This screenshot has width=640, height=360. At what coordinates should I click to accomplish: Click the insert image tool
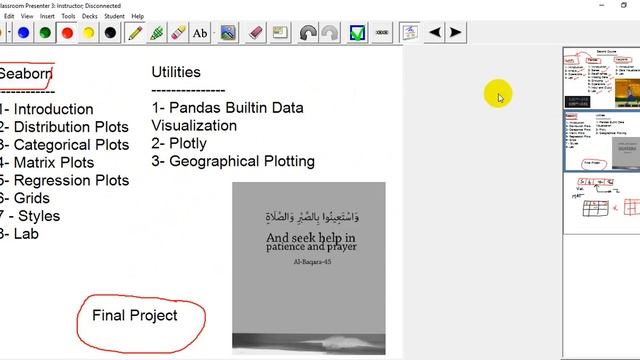[228, 33]
